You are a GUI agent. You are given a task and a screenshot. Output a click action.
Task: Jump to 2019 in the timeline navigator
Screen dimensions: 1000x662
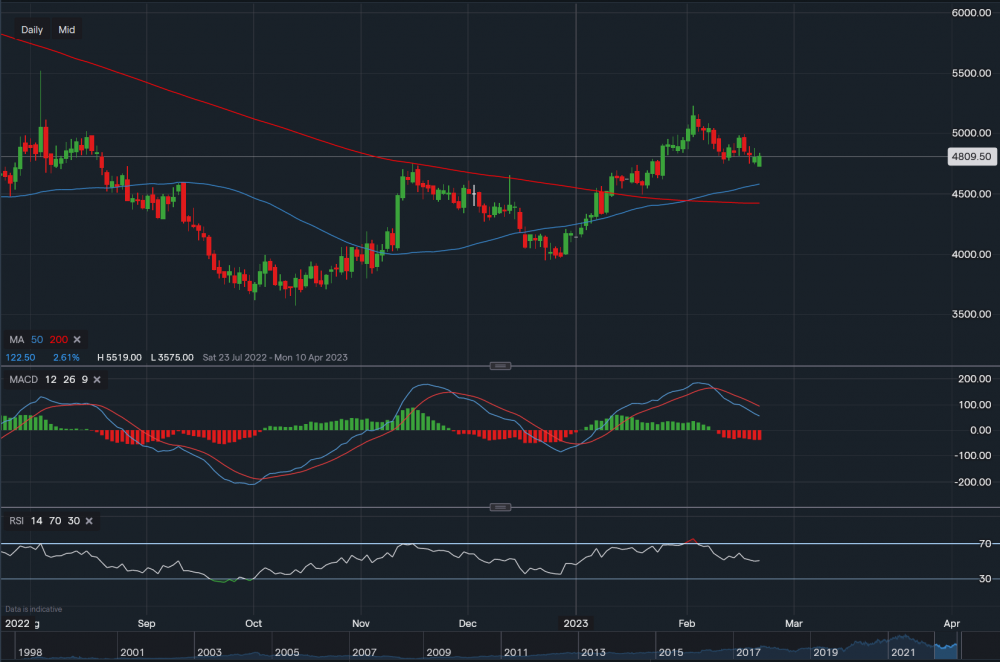826,652
